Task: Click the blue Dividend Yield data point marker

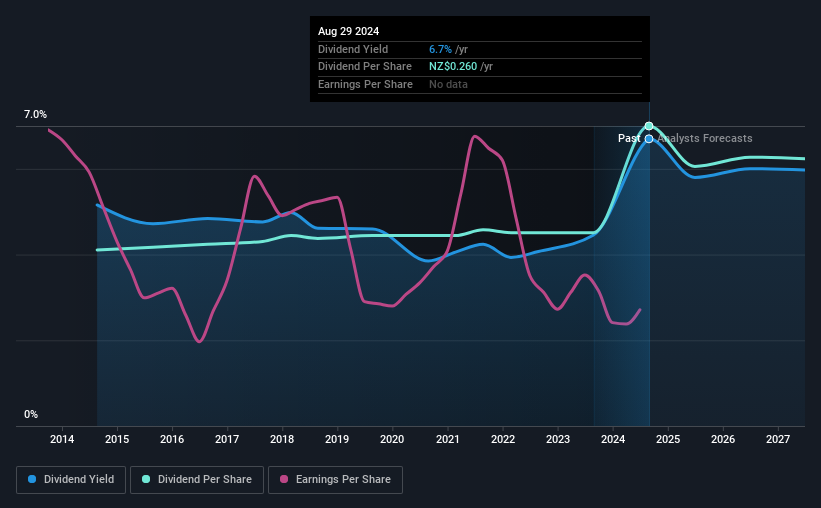Action: coord(649,139)
